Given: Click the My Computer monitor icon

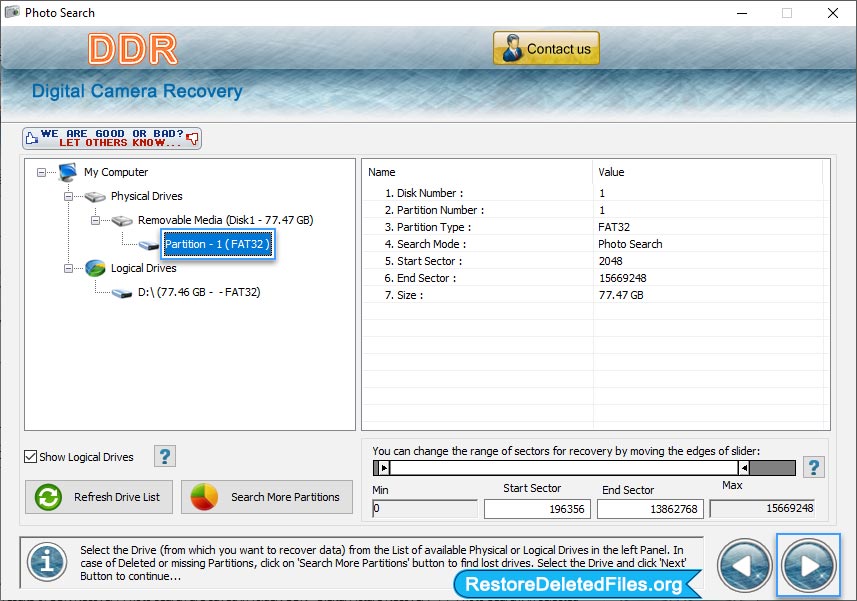Looking at the screenshot, I should click(68, 172).
